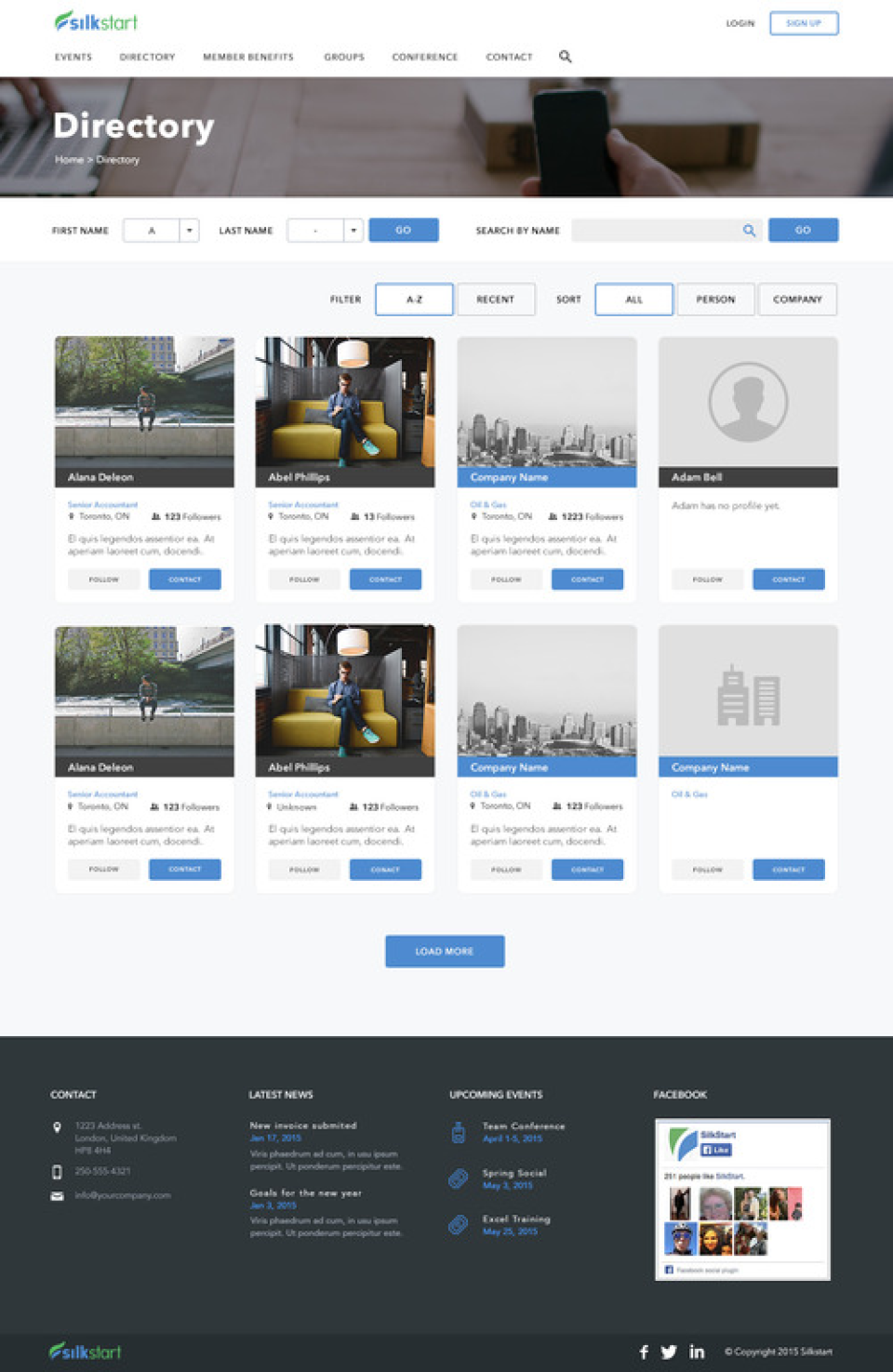The height and width of the screenshot is (1372, 893).
Task: Click the LOAD MORE button
Action: (x=445, y=951)
